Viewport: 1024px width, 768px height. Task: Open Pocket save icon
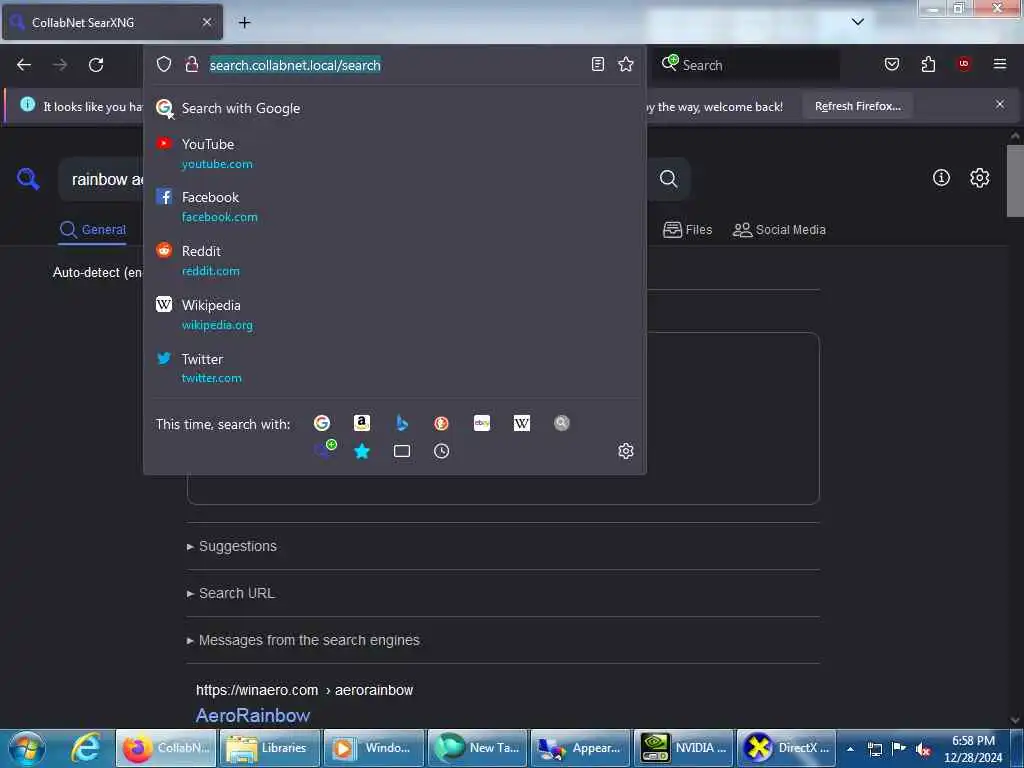coord(892,64)
